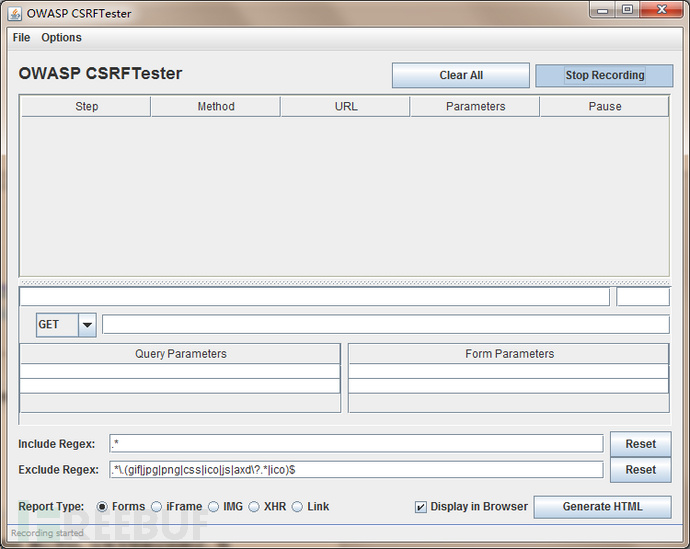Close the CSRFTester window
The width and height of the screenshot is (690, 549).
pos(661,10)
